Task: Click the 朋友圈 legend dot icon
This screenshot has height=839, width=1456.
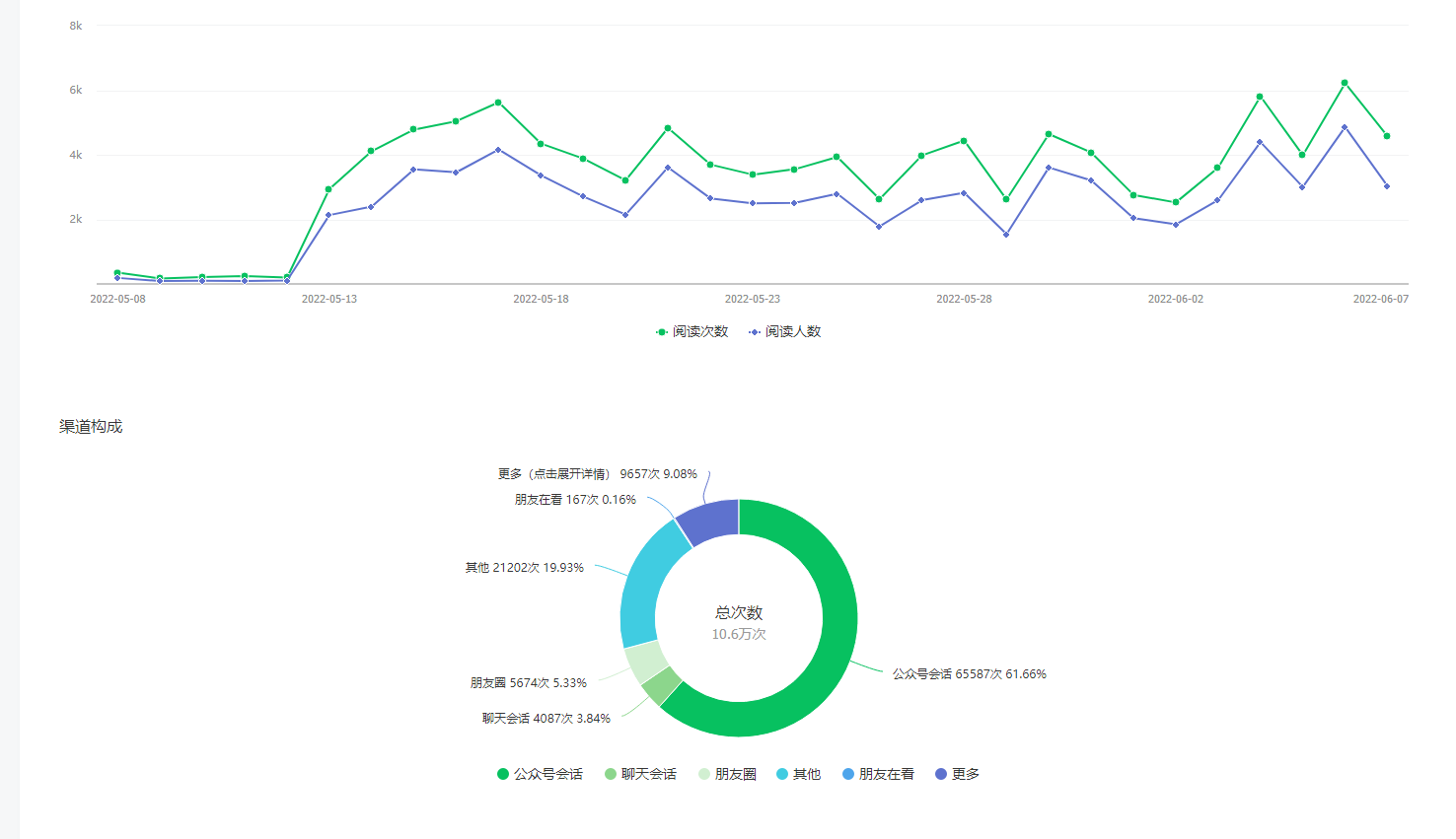Action: (704, 775)
